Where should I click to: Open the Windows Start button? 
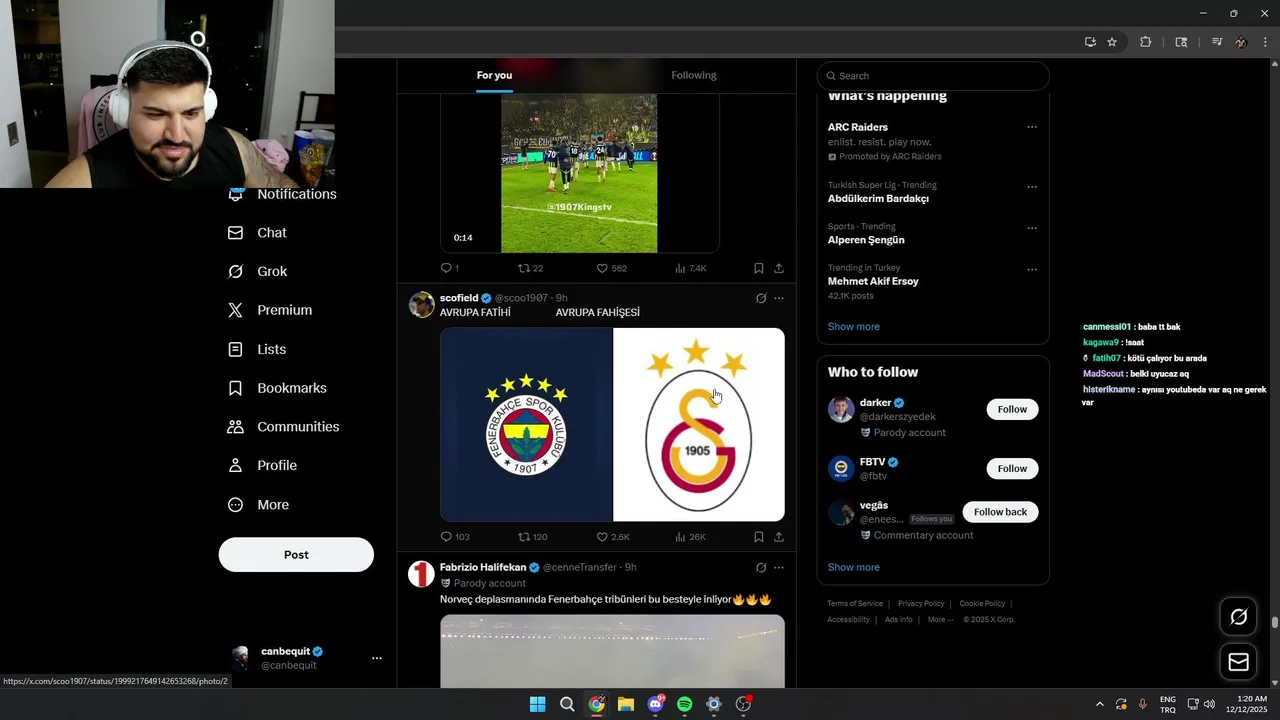coord(538,704)
